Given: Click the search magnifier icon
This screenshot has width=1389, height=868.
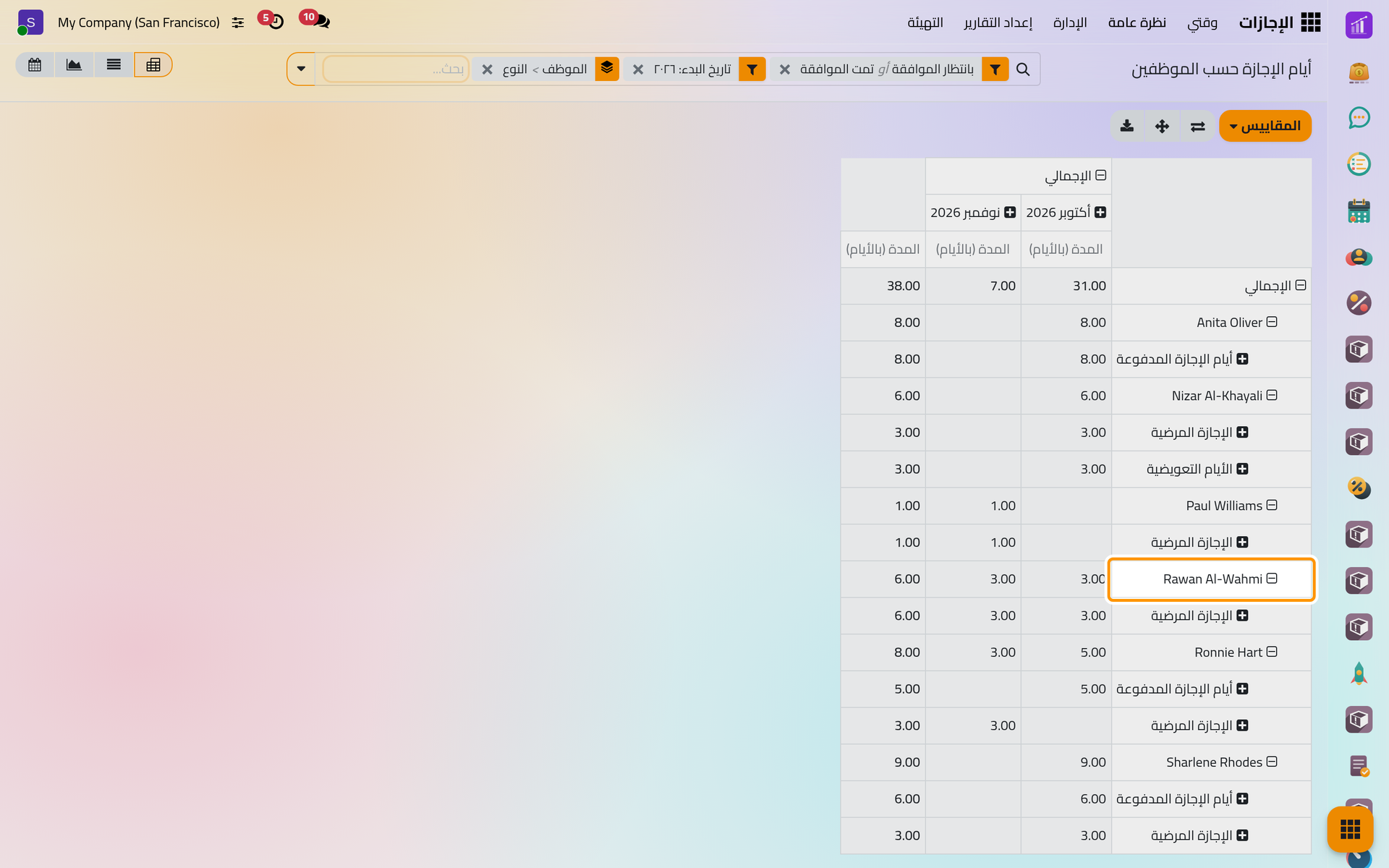Looking at the screenshot, I should click(1023, 69).
